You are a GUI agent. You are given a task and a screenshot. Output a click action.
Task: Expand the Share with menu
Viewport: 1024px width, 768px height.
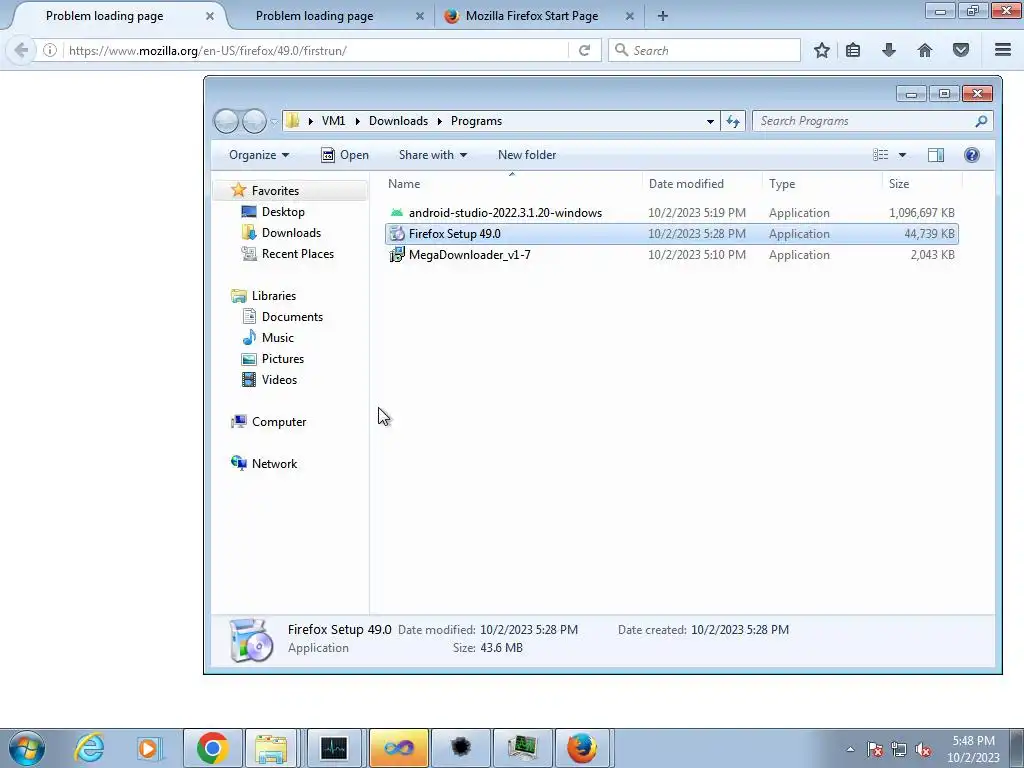coord(432,155)
